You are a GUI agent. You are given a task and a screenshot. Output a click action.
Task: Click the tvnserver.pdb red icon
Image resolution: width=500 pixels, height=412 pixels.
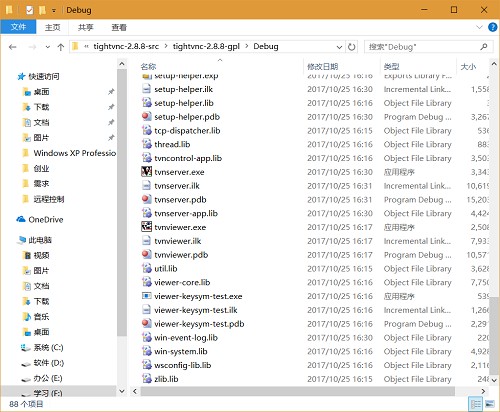[146, 199]
